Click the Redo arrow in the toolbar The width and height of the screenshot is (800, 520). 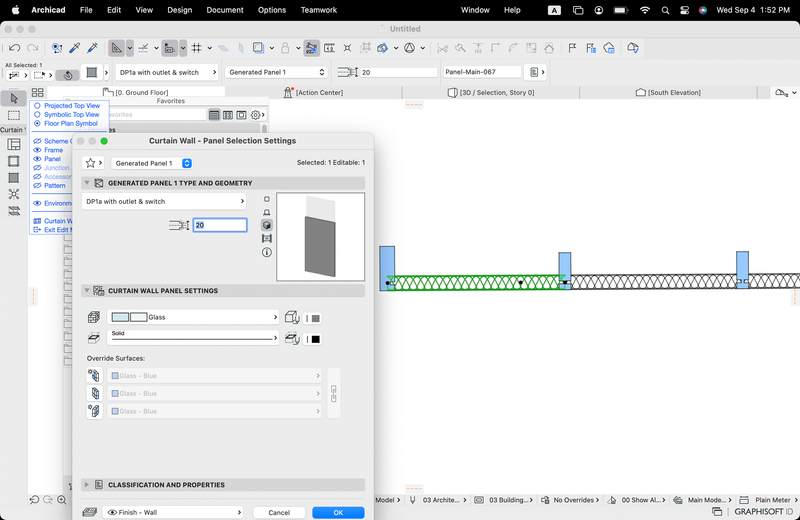33,48
